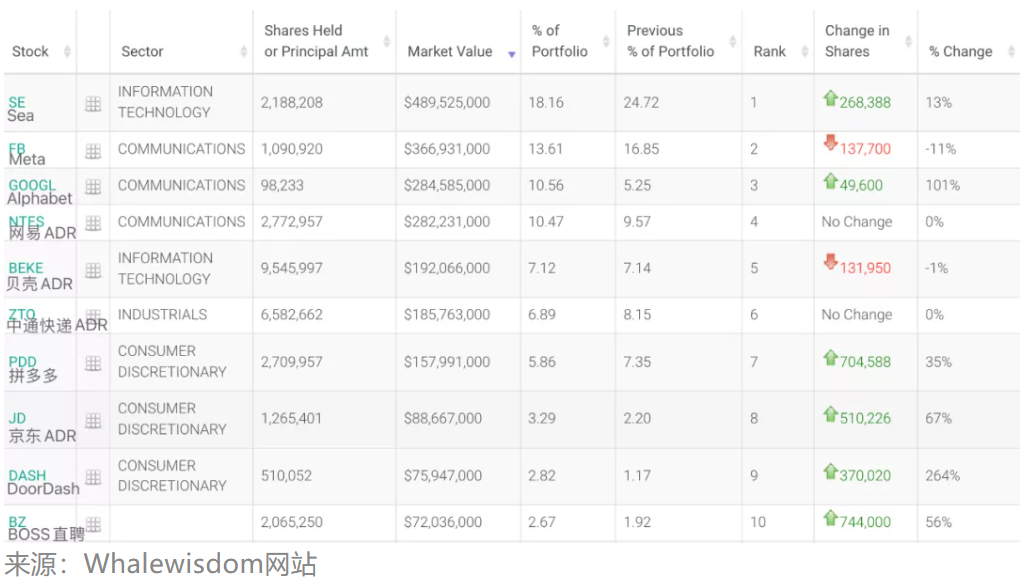This screenshot has width=1032, height=587.
Task: Sort by Market Value column header
Action: click(x=450, y=51)
